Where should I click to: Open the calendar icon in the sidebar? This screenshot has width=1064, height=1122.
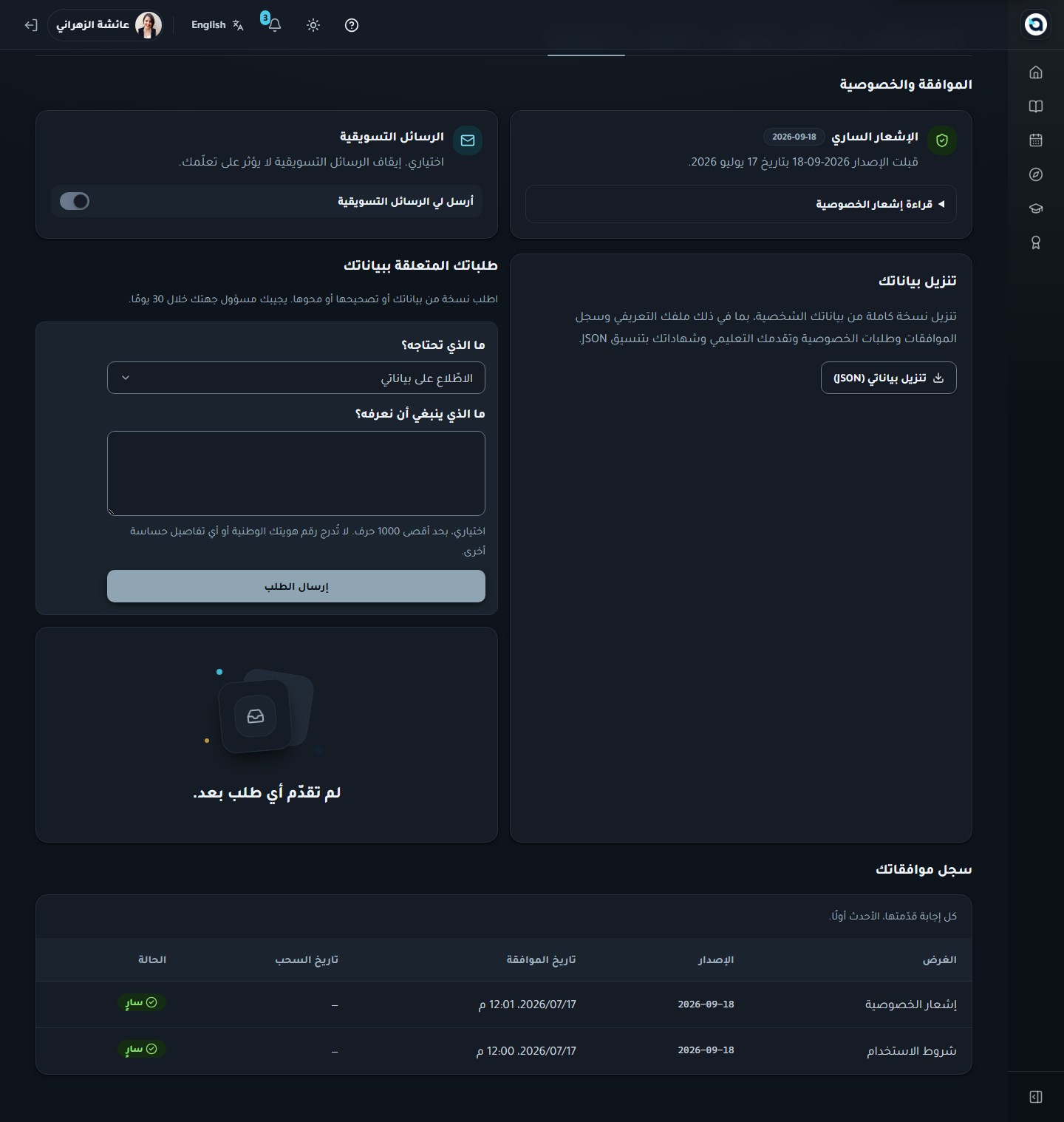pos(1036,140)
